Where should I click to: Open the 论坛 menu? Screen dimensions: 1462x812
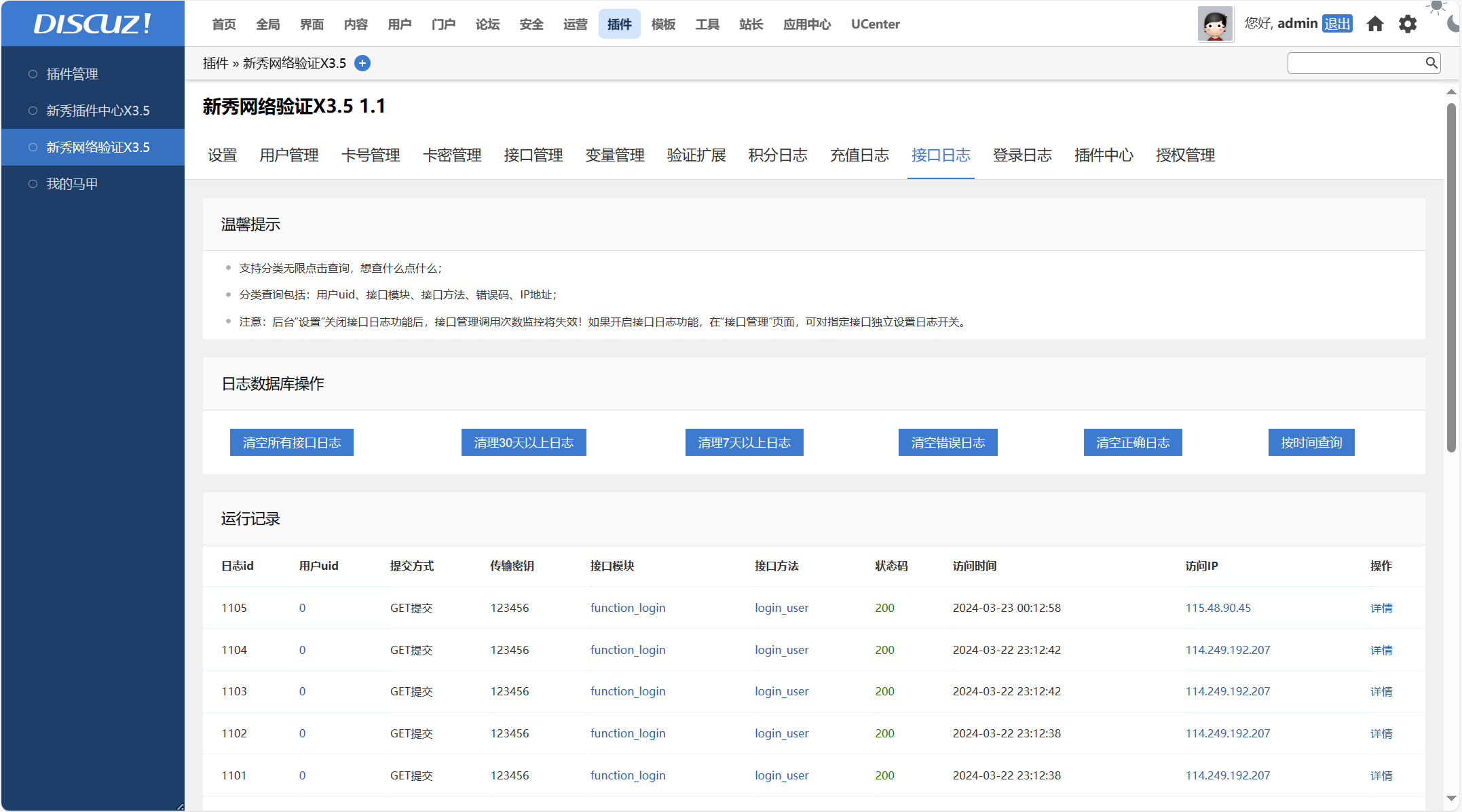pyautogui.click(x=487, y=24)
